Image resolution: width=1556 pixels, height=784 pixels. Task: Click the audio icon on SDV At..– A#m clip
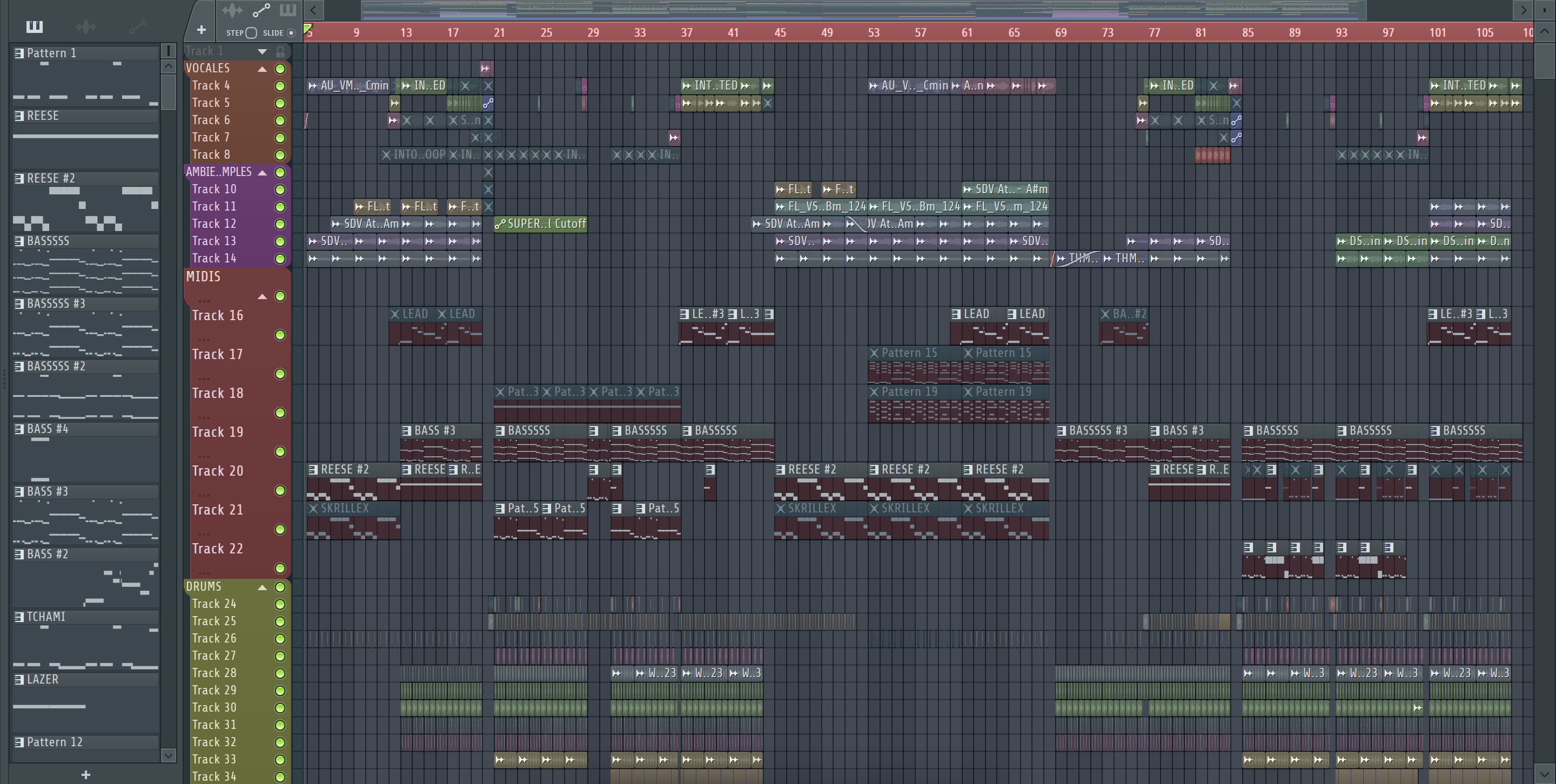coord(968,190)
